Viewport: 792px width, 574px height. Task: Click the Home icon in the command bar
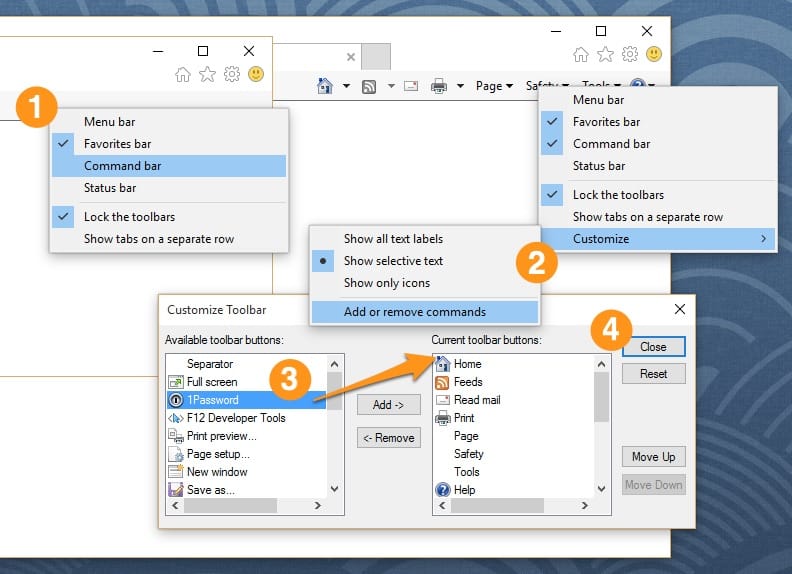(x=324, y=86)
